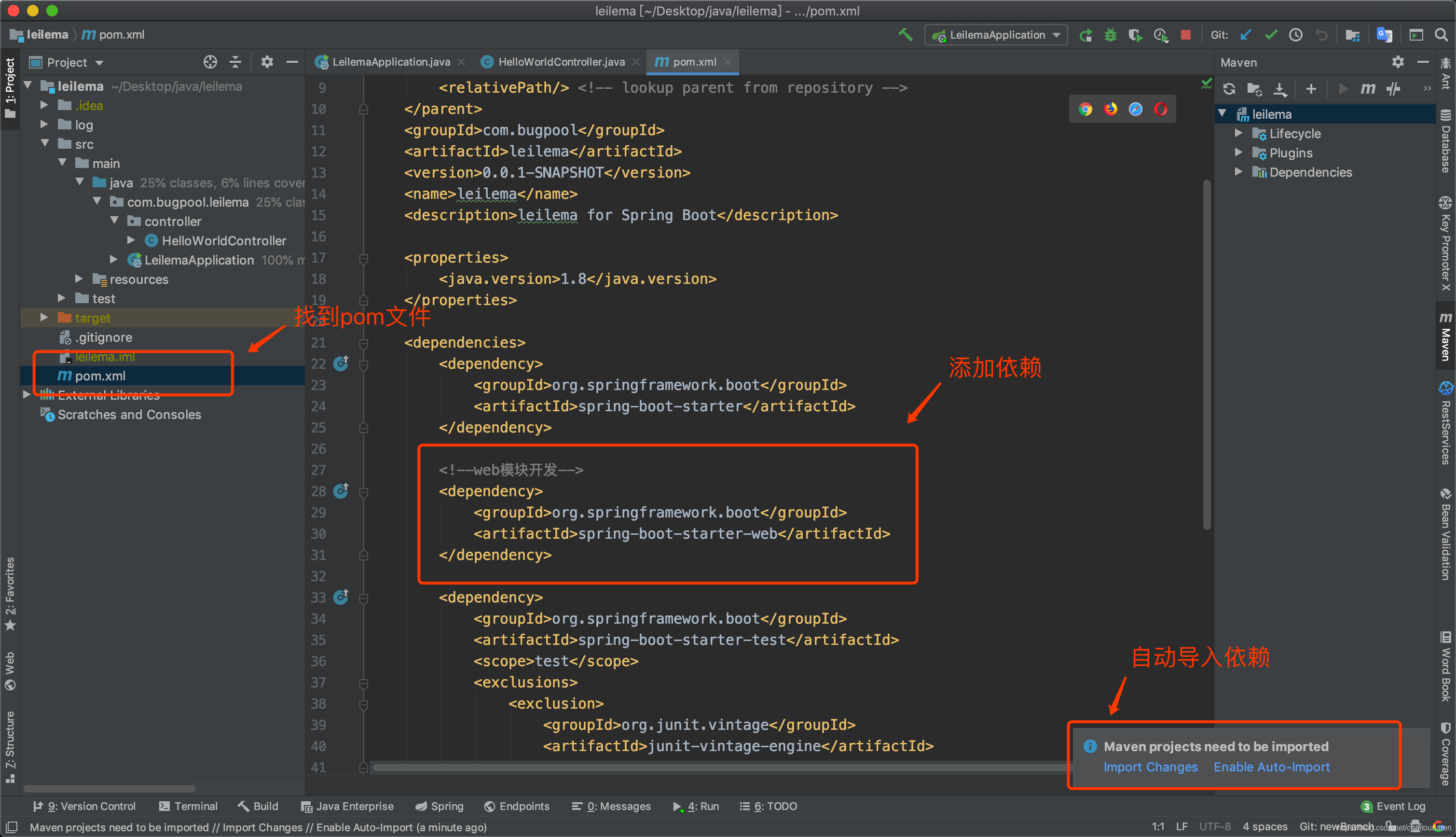Expand the log folder
Viewport: 1456px width, 837px height.
coord(44,124)
